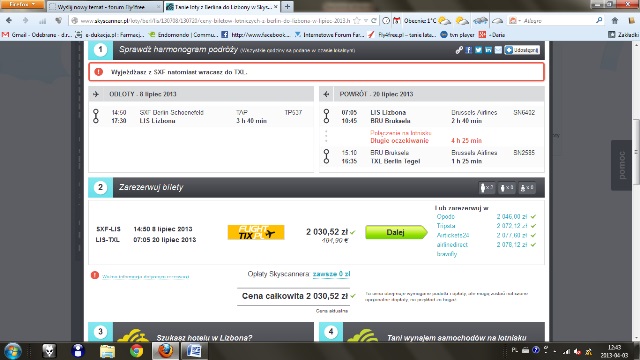640x360 pixels.
Task: Click the child passengers count icon
Action: pos(507,187)
